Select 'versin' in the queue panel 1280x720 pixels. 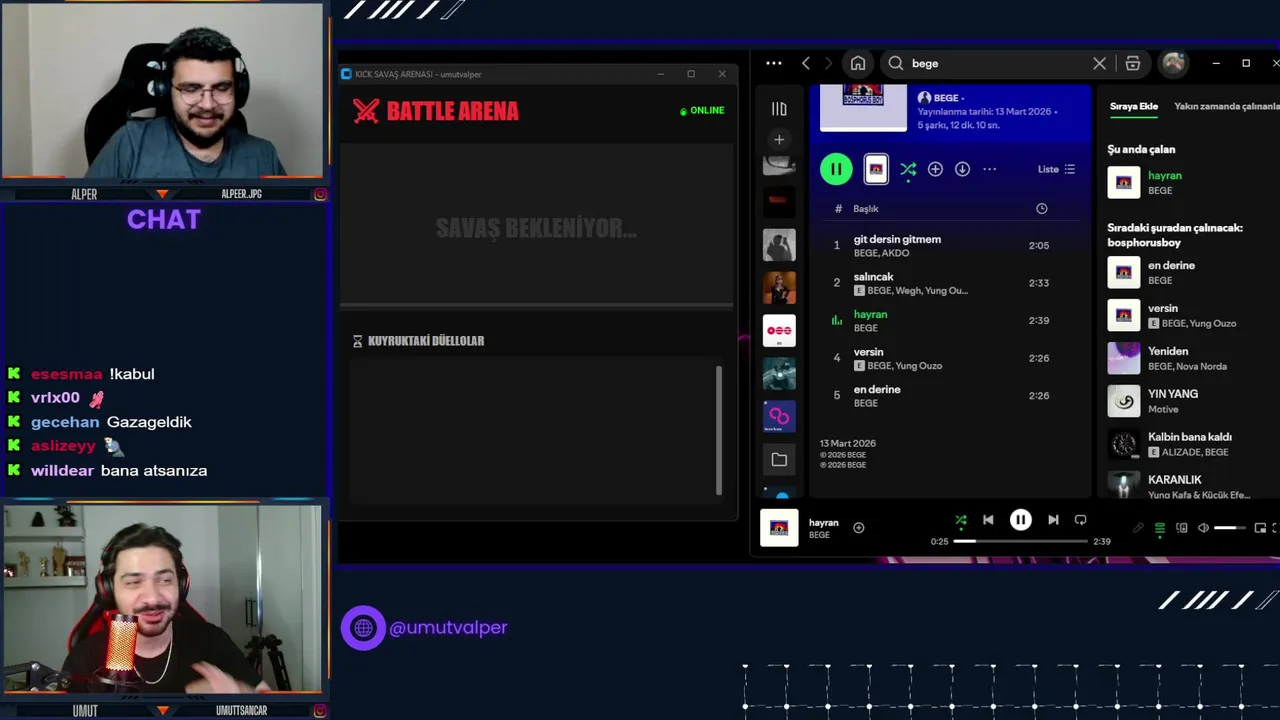pyautogui.click(x=1190, y=315)
